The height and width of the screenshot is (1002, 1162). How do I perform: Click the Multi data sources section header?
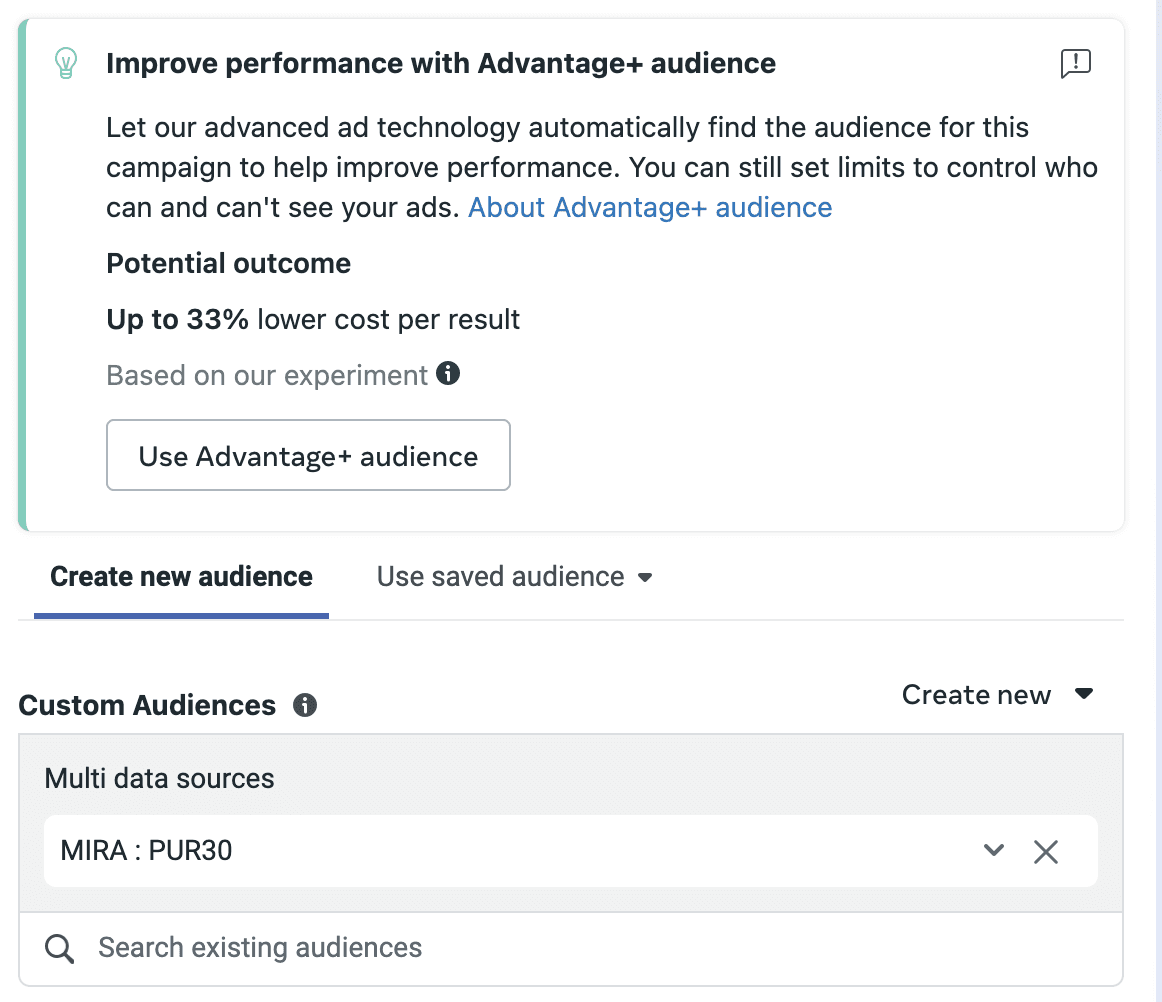(159, 778)
